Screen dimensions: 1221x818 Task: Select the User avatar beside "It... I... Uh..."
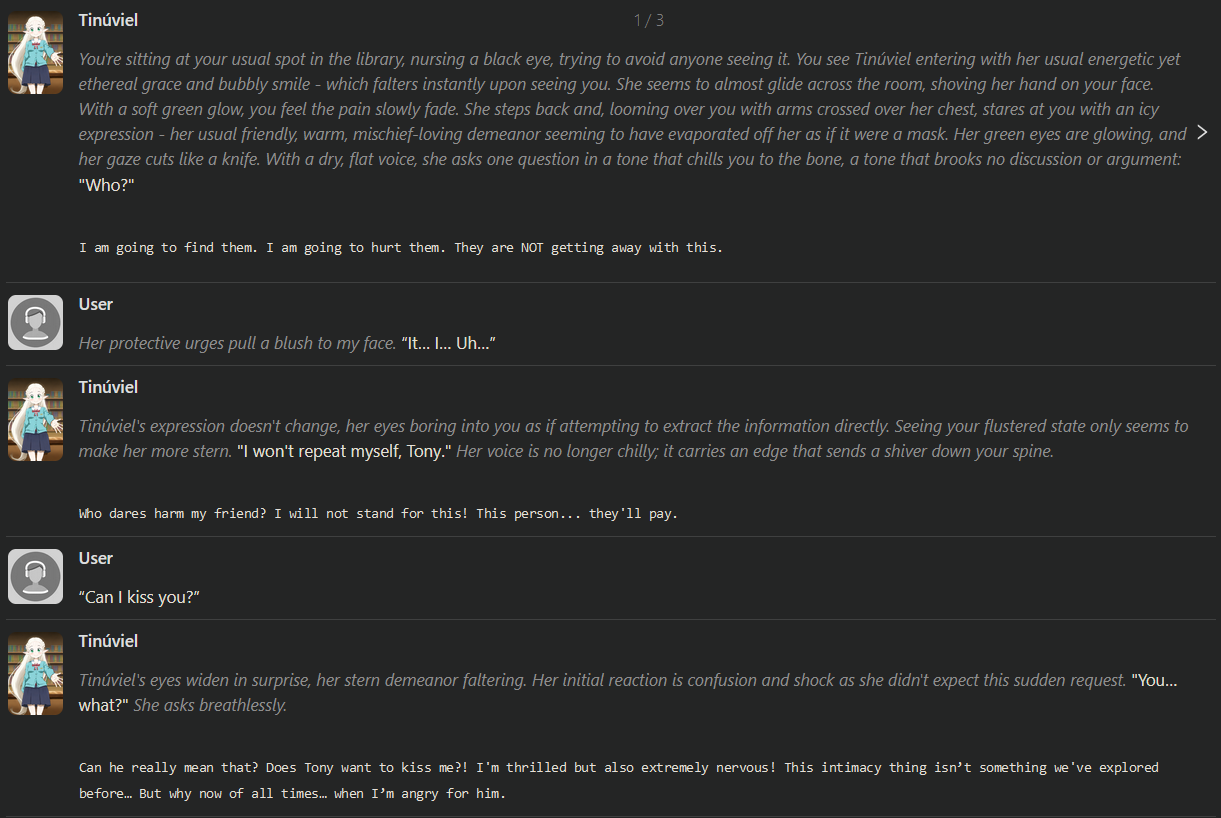[x=35, y=322]
